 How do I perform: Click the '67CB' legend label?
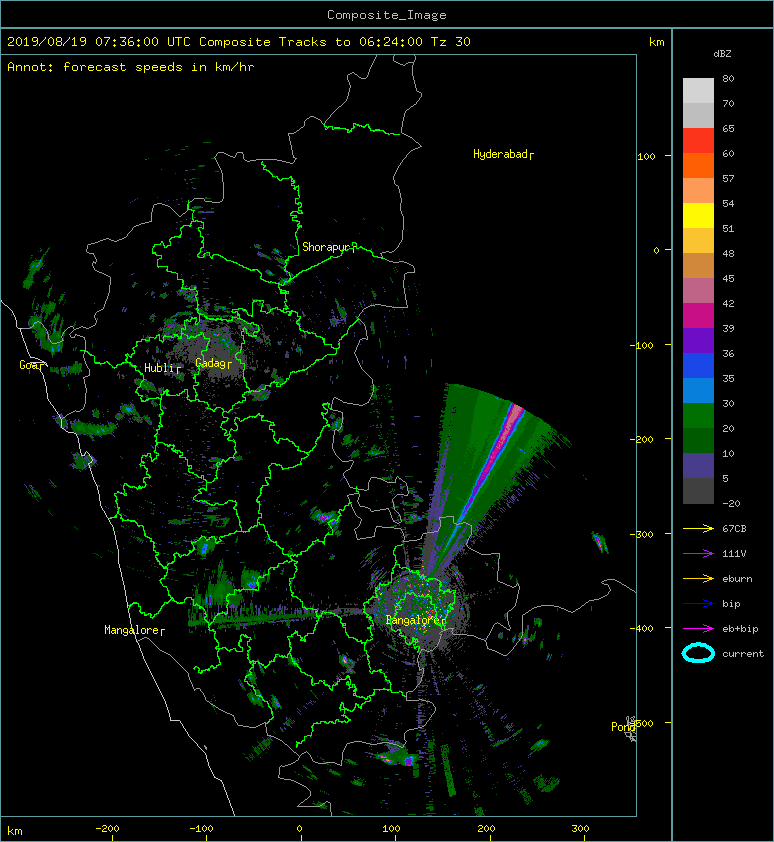(x=734, y=529)
